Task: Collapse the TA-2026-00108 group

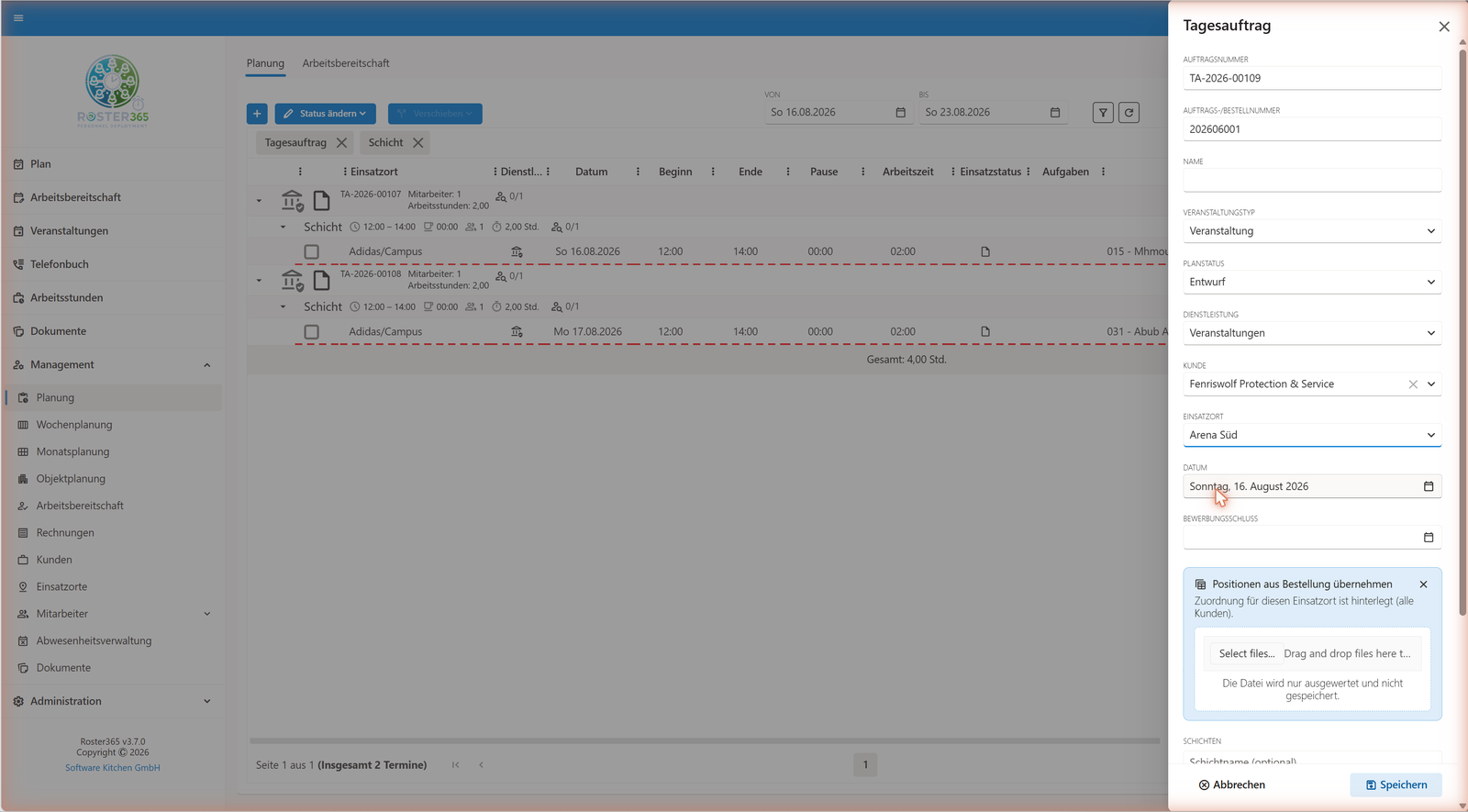Action: point(259,281)
